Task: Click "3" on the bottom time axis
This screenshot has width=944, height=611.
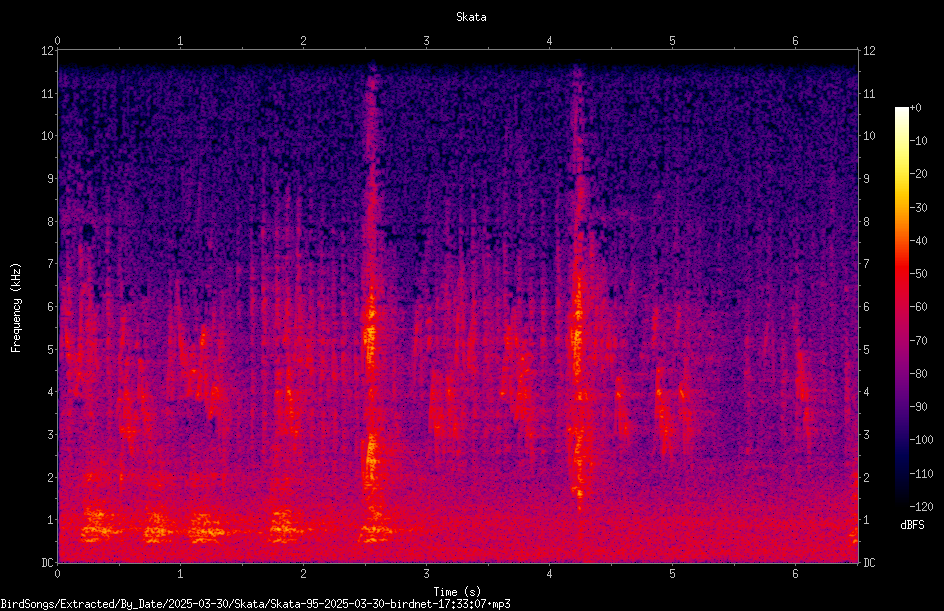Action: click(426, 574)
